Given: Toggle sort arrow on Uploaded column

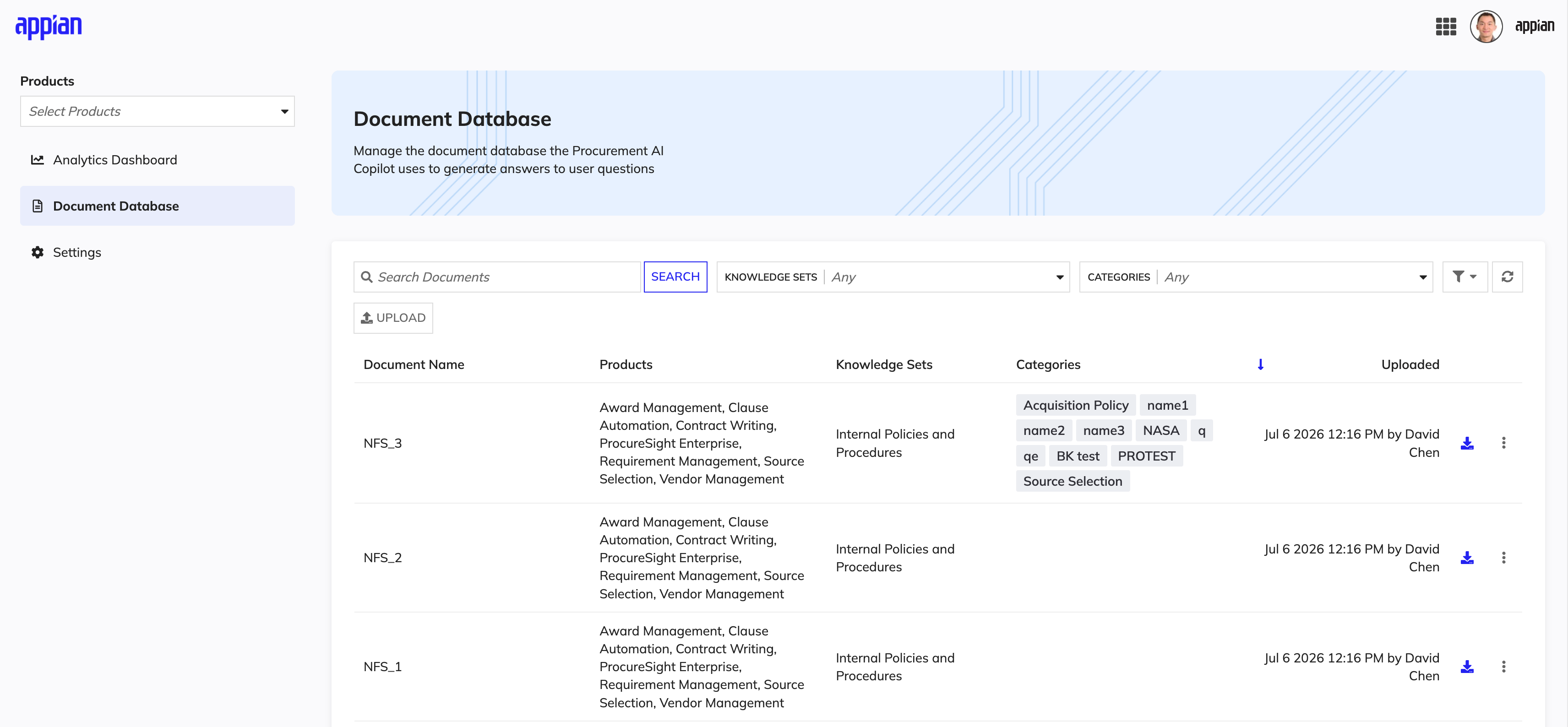Looking at the screenshot, I should click(x=1261, y=364).
